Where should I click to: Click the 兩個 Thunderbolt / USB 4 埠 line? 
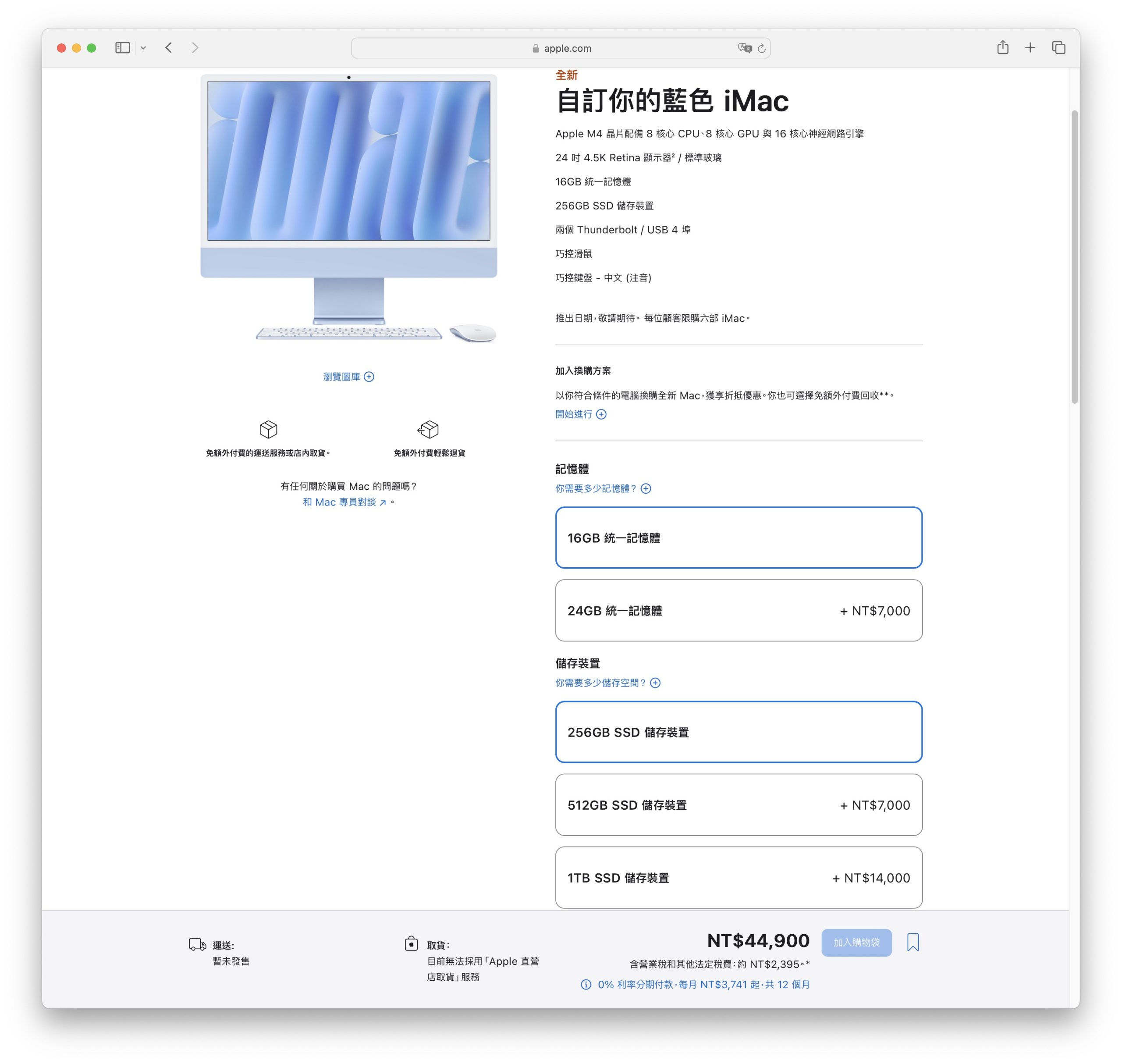pos(622,230)
